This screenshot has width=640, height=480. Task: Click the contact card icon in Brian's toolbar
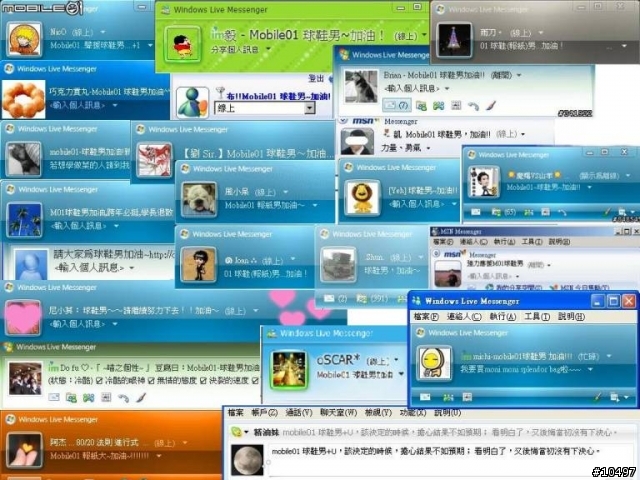pos(421,106)
